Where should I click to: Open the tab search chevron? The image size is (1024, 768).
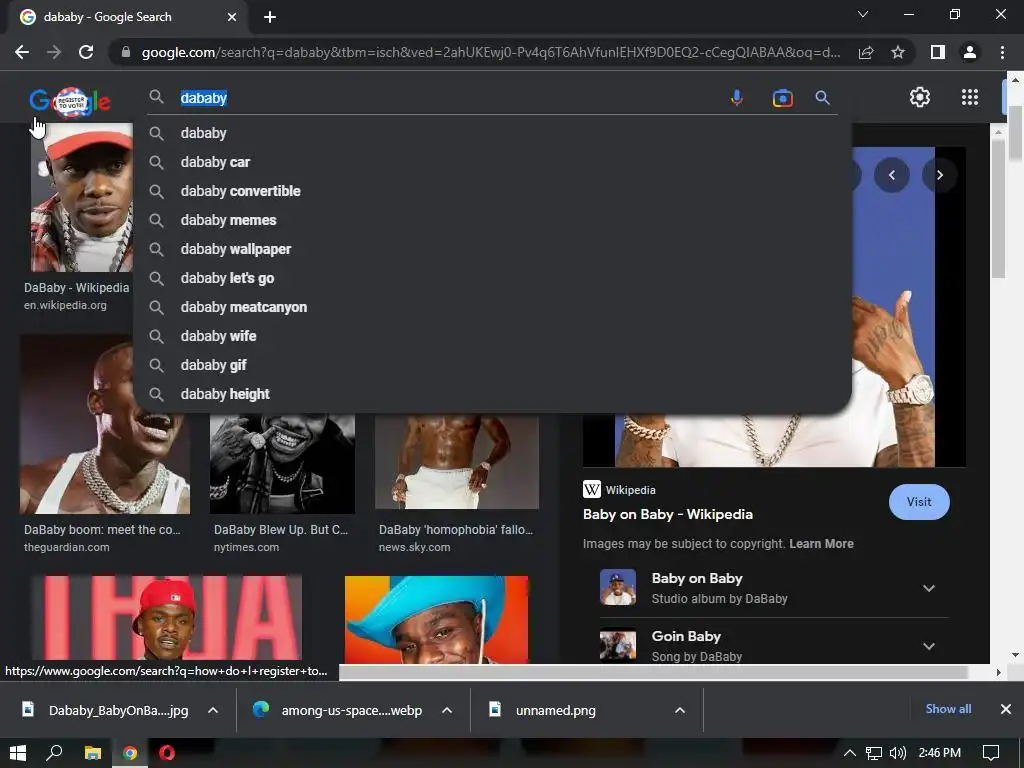coord(863,14)
